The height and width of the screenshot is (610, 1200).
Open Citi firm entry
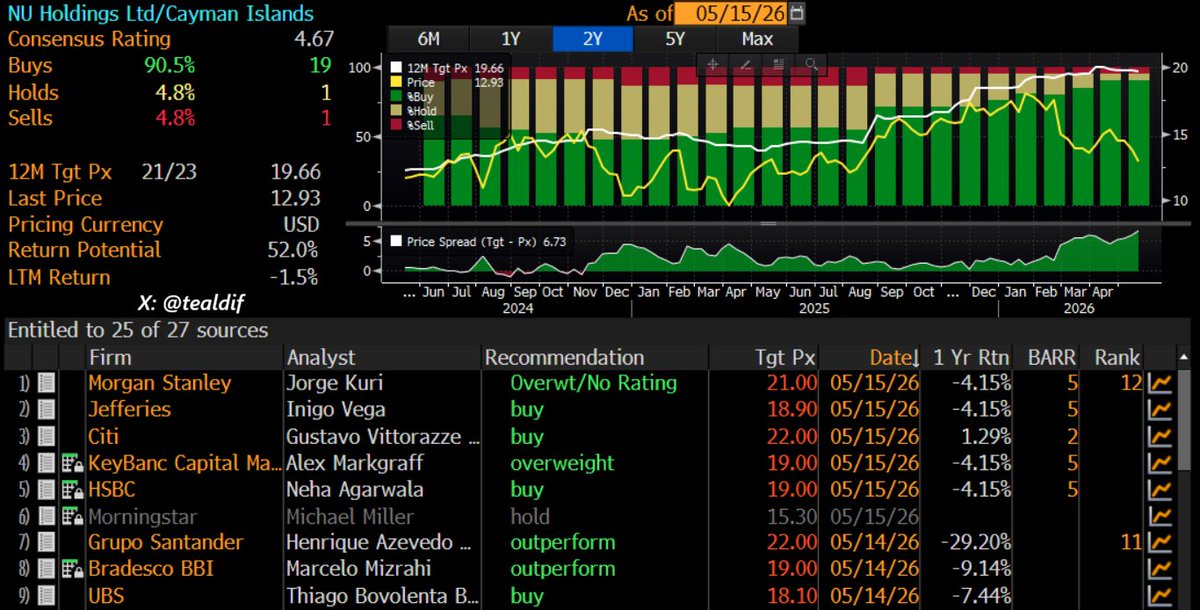[x=103, y=436]
